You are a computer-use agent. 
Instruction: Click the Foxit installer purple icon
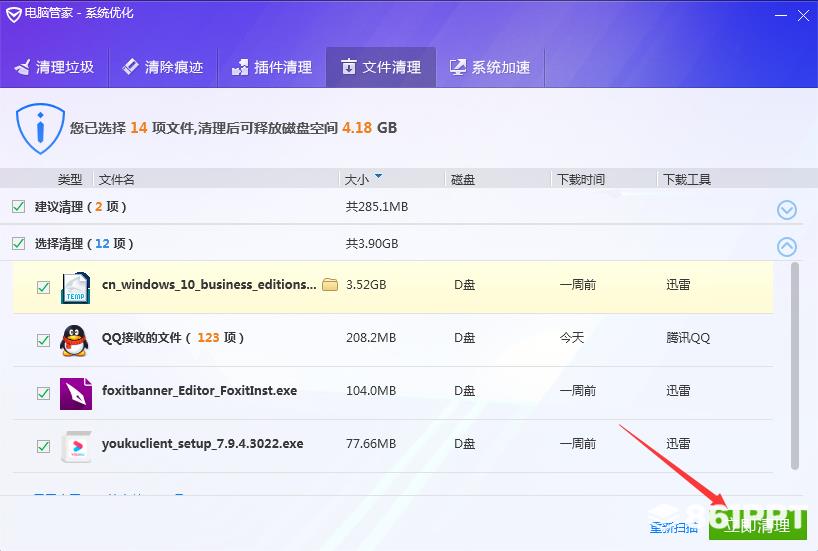[76, 393]
